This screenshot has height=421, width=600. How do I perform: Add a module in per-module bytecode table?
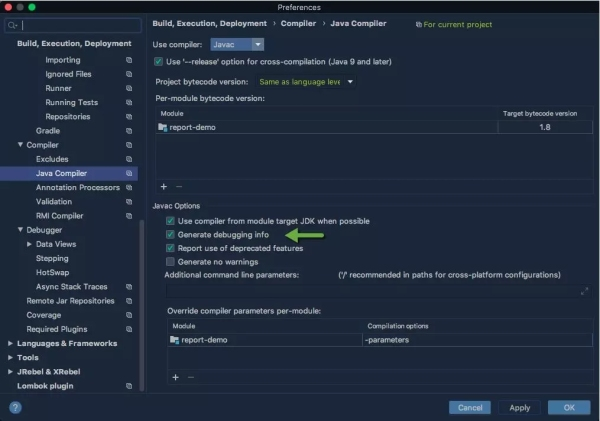point(164,187)
